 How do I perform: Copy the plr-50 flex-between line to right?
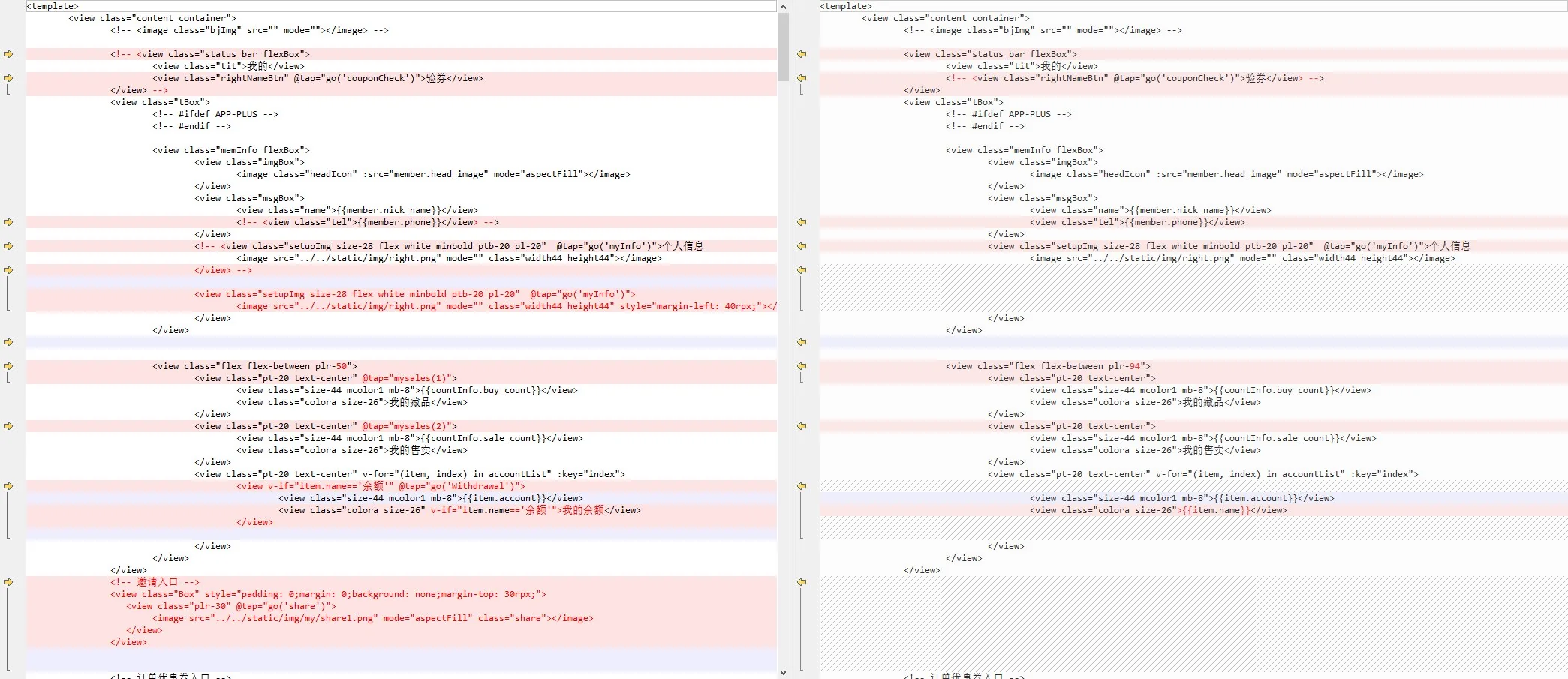point(8,366)
